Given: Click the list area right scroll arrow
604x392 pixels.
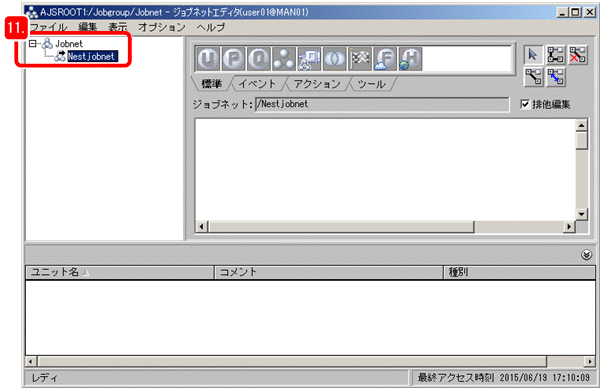Looking at the screenshot, I should click(x=590, y=362).
